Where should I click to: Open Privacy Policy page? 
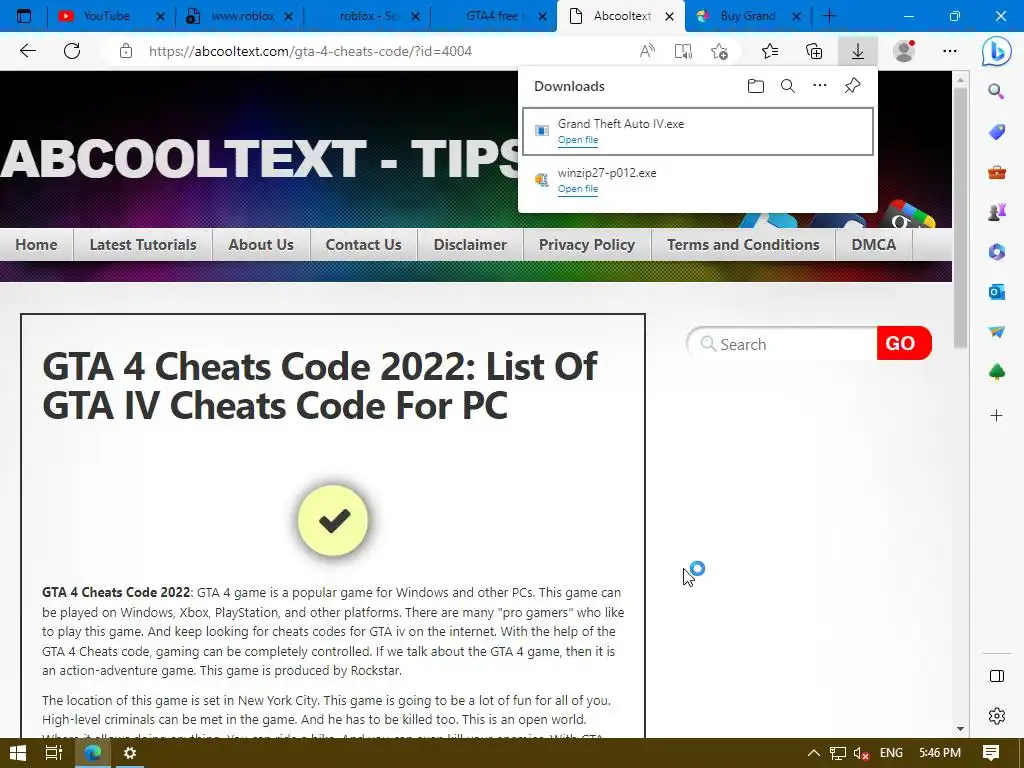[587, 245]
